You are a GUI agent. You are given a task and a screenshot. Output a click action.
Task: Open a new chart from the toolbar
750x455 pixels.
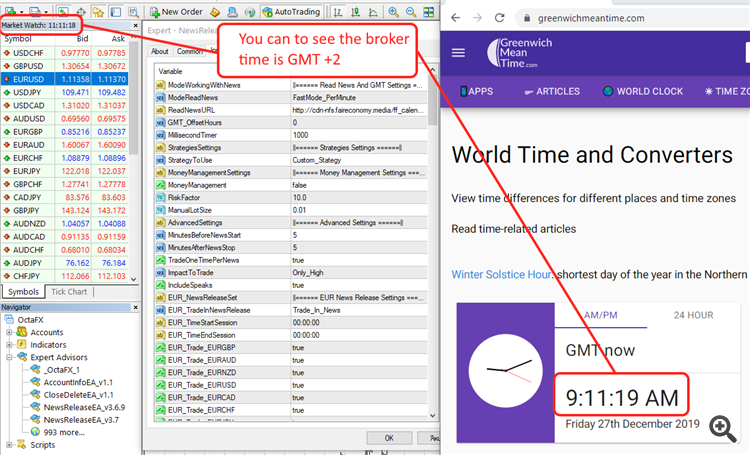click(10, 11)
